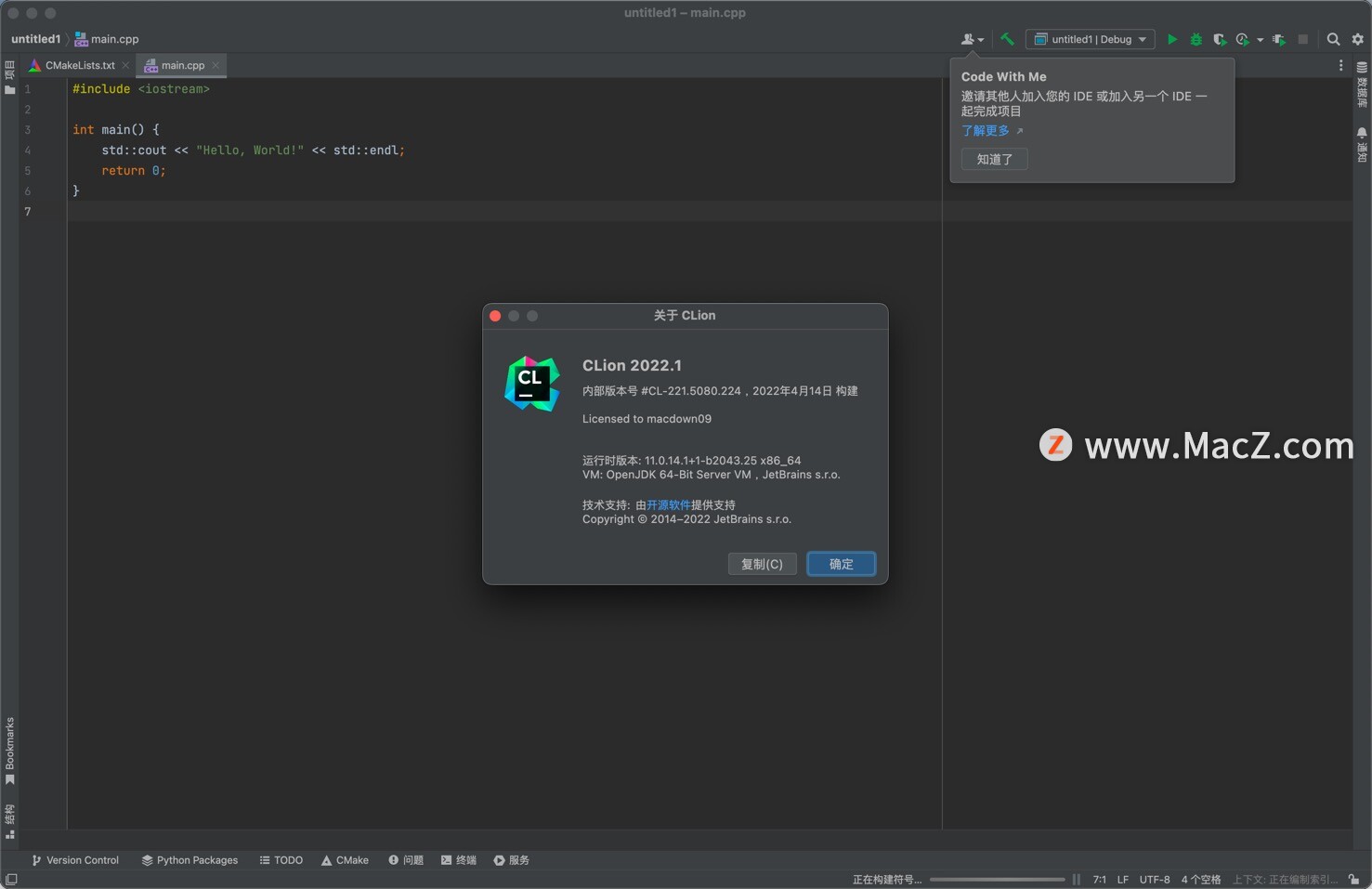This screenshot has width=1372, height=889.
Task: Open the Python Packages tool window
Action: click(x=189, y=860)
